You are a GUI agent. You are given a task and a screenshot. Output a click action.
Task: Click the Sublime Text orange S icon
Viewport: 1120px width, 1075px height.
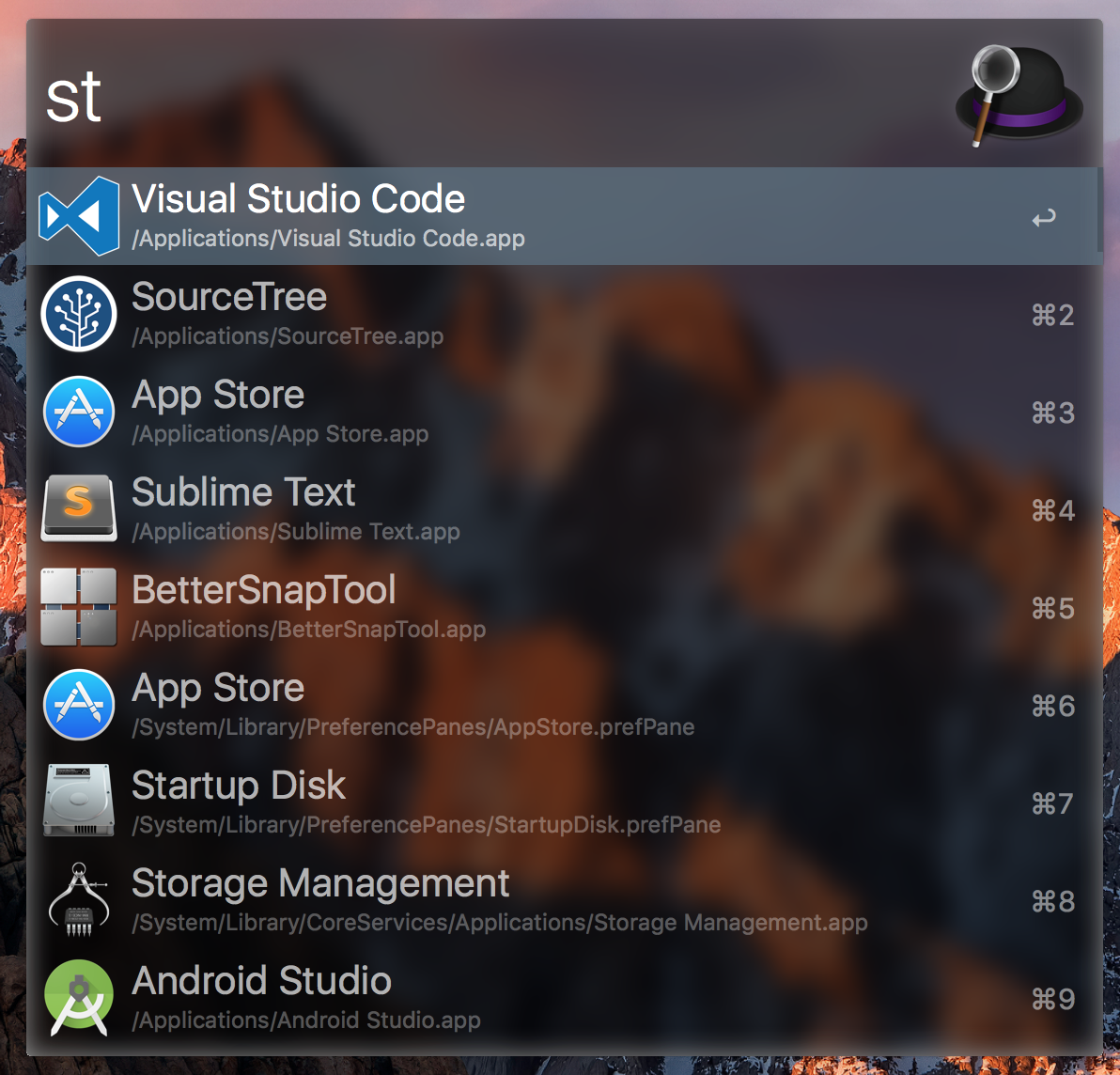79,508
